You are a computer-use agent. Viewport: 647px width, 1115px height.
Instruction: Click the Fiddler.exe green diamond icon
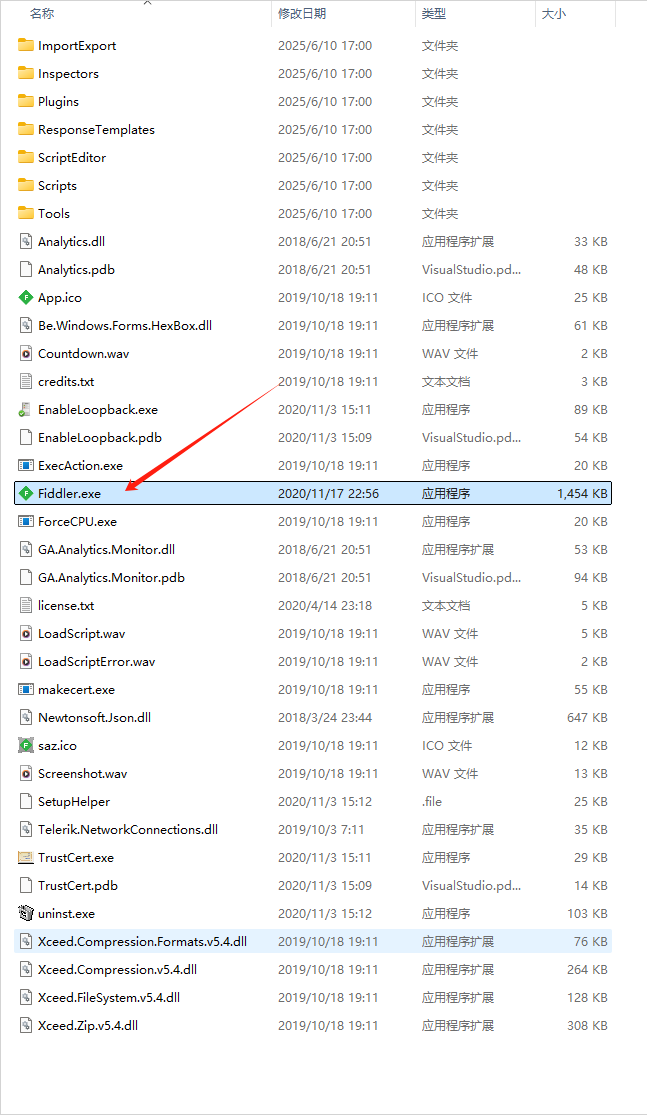point(26,494)
